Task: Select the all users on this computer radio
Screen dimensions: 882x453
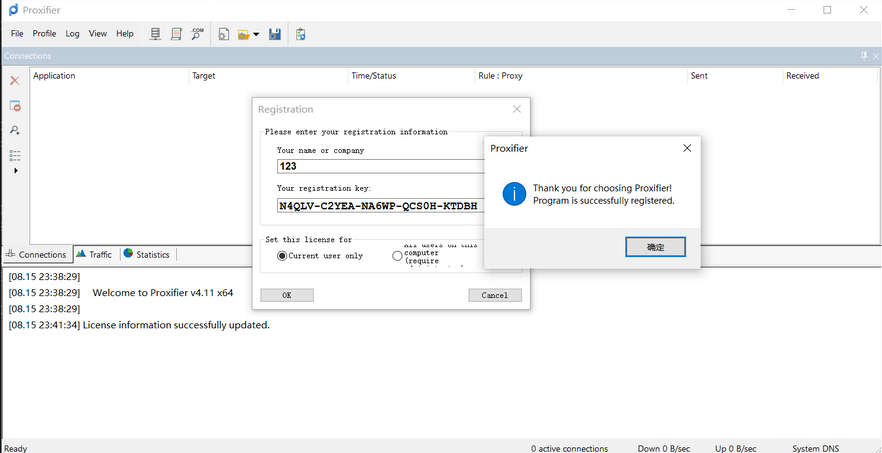Action: click(x=397, y=256)
